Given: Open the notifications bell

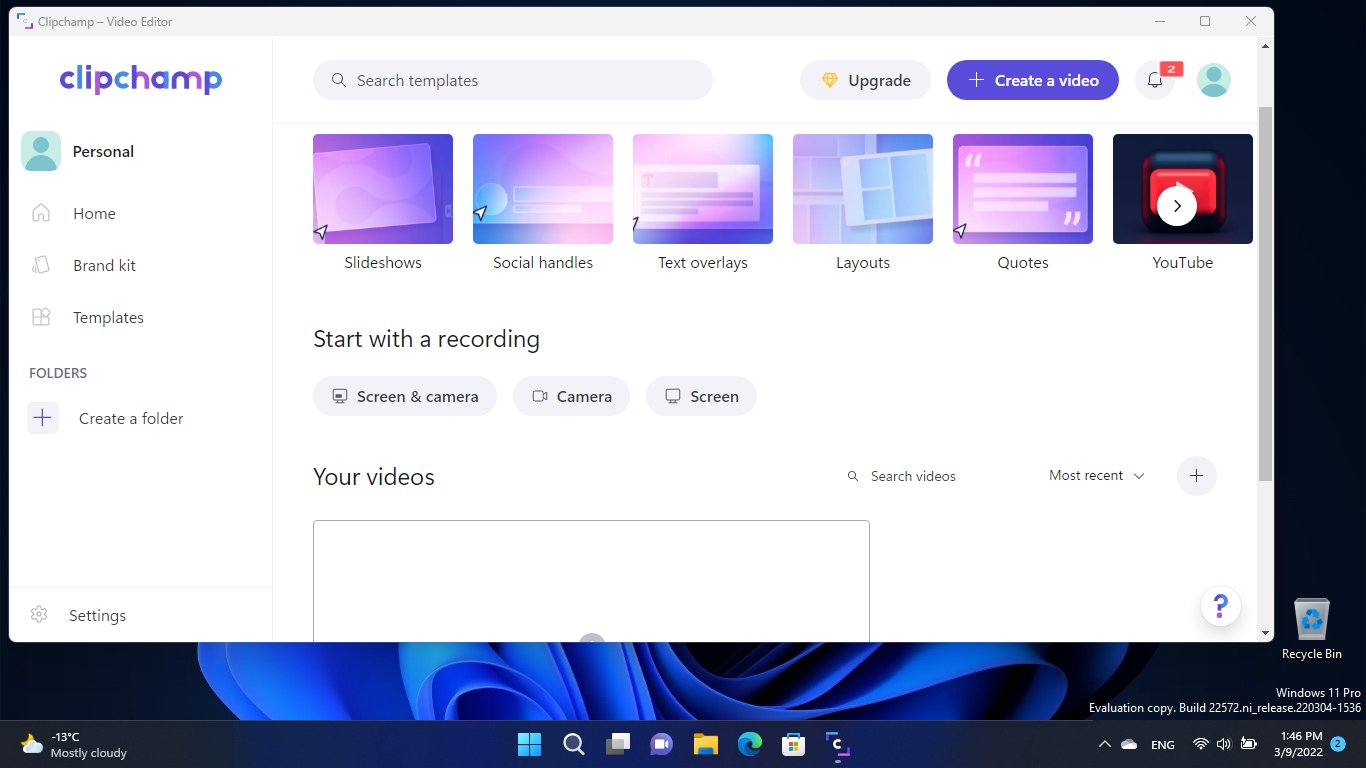Looking at the screenshot, I should pyautogui.click(x=1155, y=80).
